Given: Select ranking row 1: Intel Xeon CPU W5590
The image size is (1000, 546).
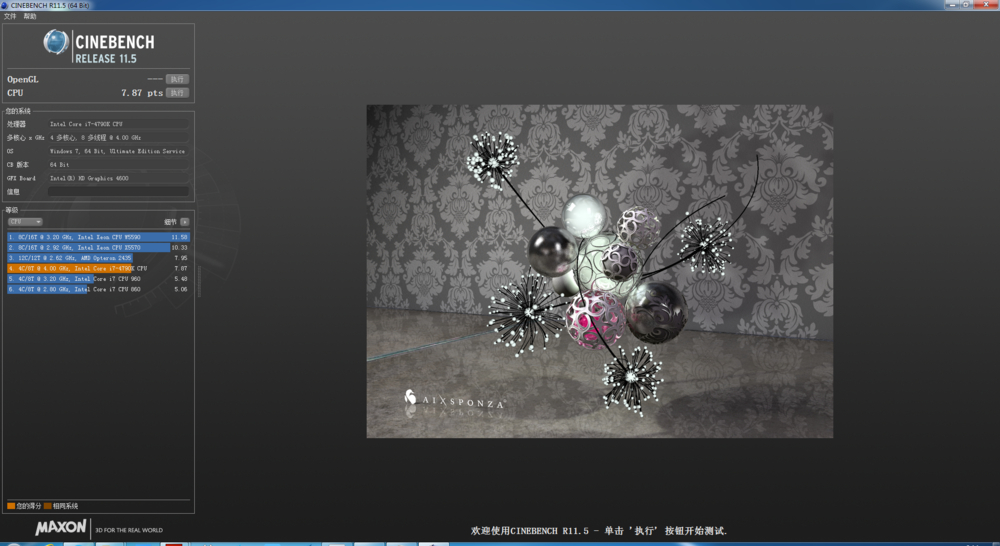Looking at the screenshot, I should click(x=98, y=237).
